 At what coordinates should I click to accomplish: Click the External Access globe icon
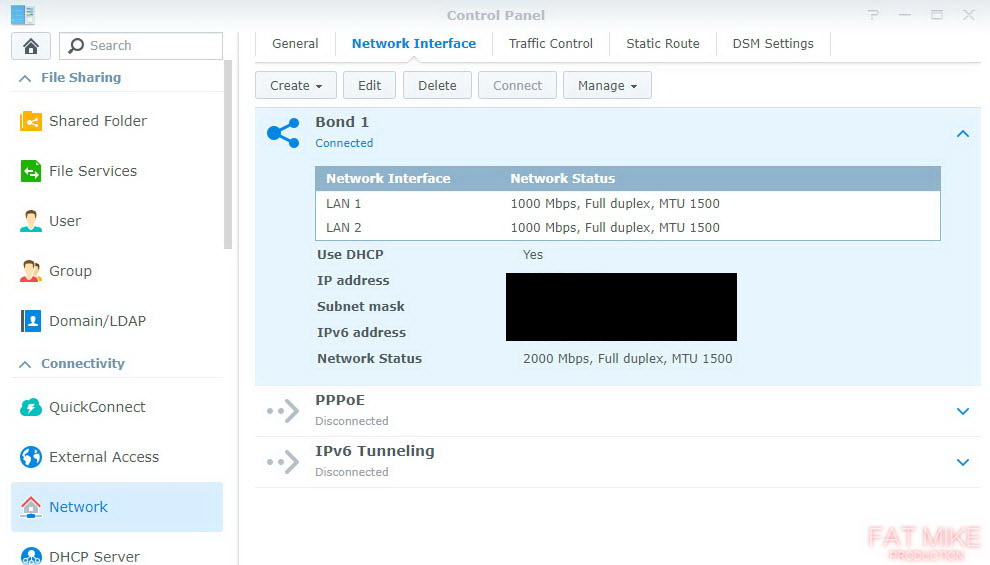click(x=31, y=457)
